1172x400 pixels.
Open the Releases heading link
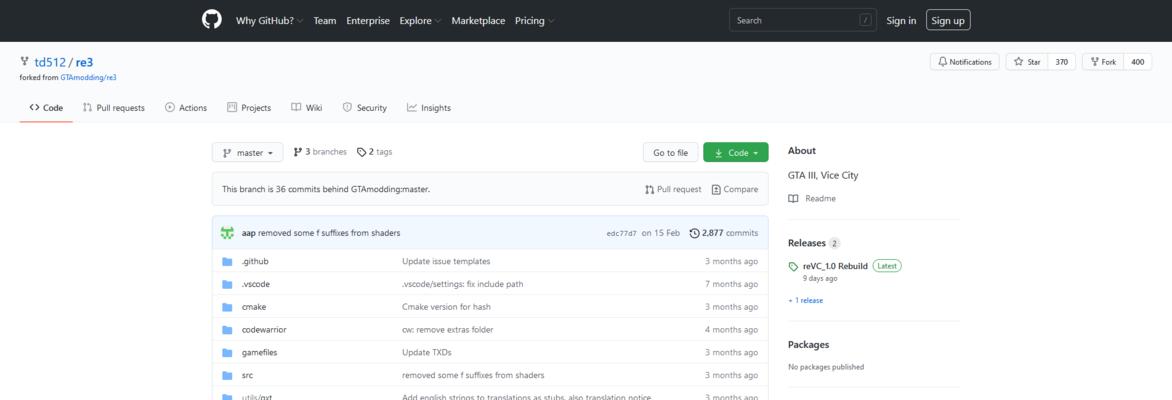tap(806, 243)
